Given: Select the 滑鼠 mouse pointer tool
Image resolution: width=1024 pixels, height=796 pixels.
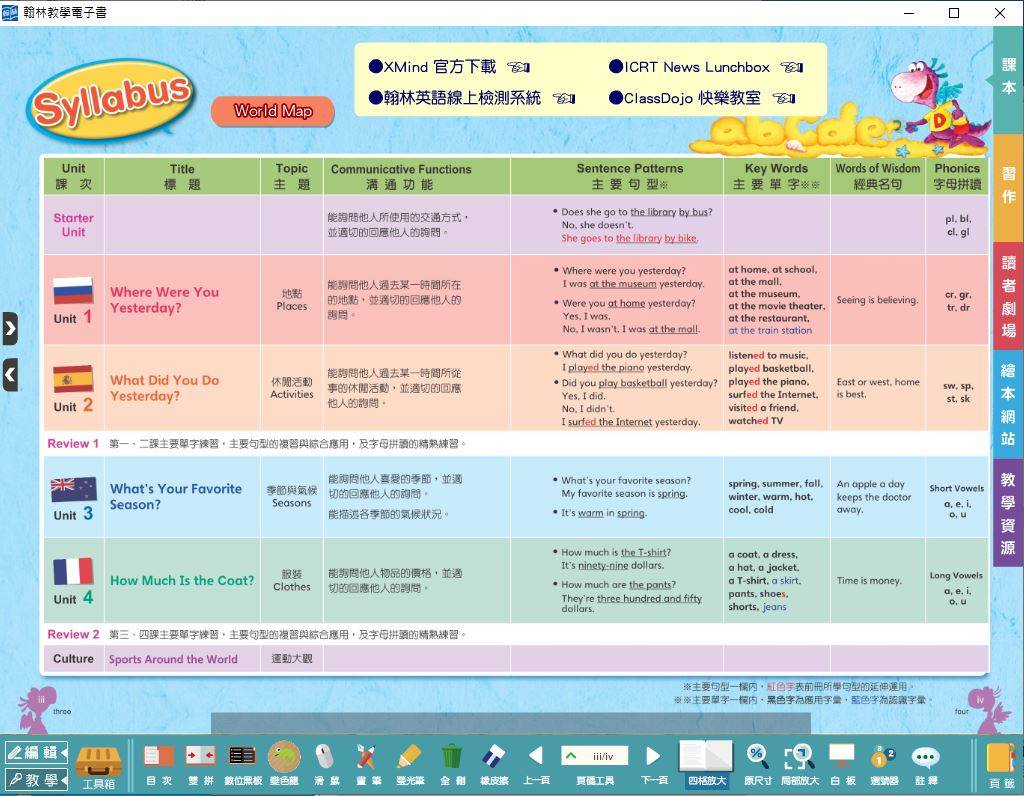Looking at the screenshot, I should 325,756.
